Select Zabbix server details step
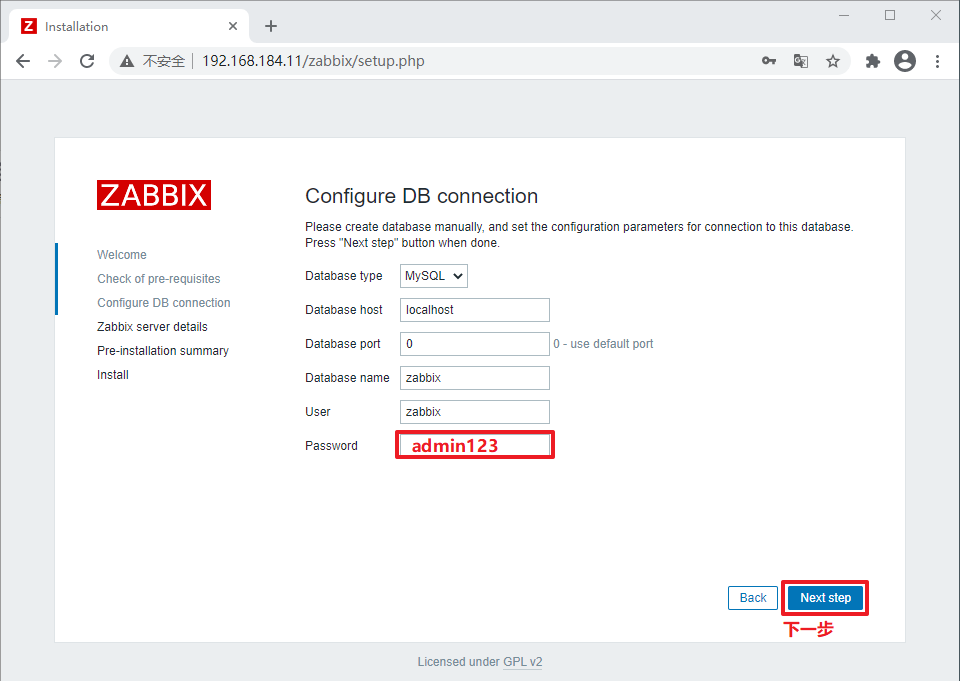Image resolution: width=960 pixels, height=681 pixels. [152, 326]
